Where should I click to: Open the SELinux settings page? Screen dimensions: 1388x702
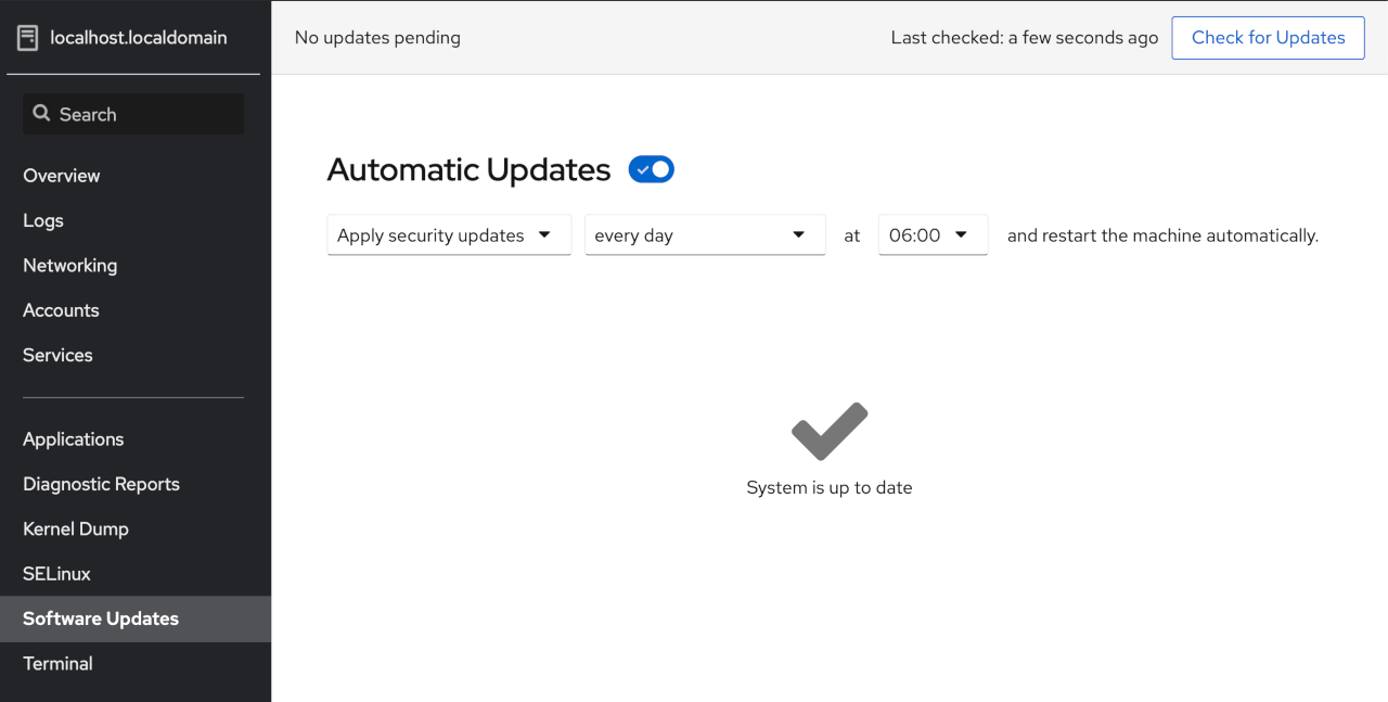click(x=58, y=573)
